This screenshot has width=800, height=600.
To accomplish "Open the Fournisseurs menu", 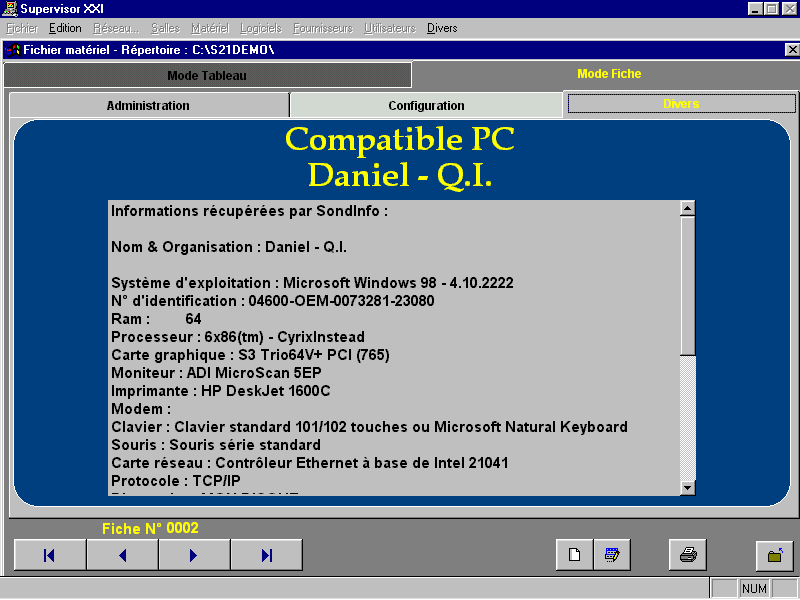I will 323,29.
